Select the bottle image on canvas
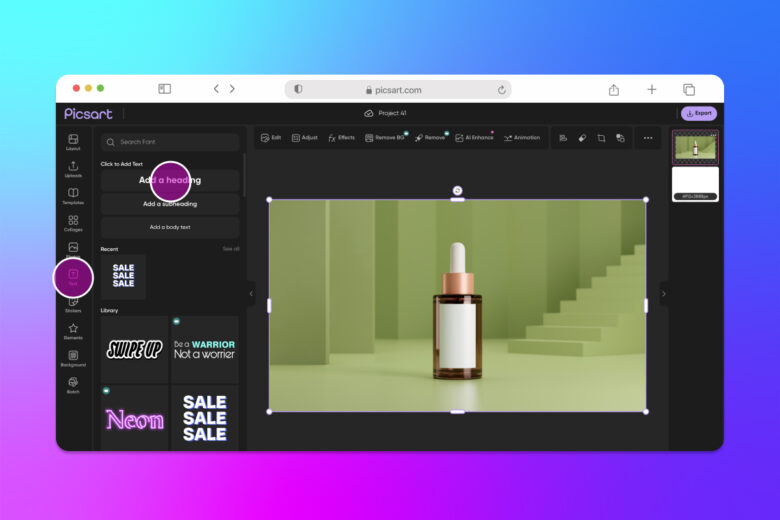Image resolution: width=780 pixels, height=520 pixels. tap(458, 306)
